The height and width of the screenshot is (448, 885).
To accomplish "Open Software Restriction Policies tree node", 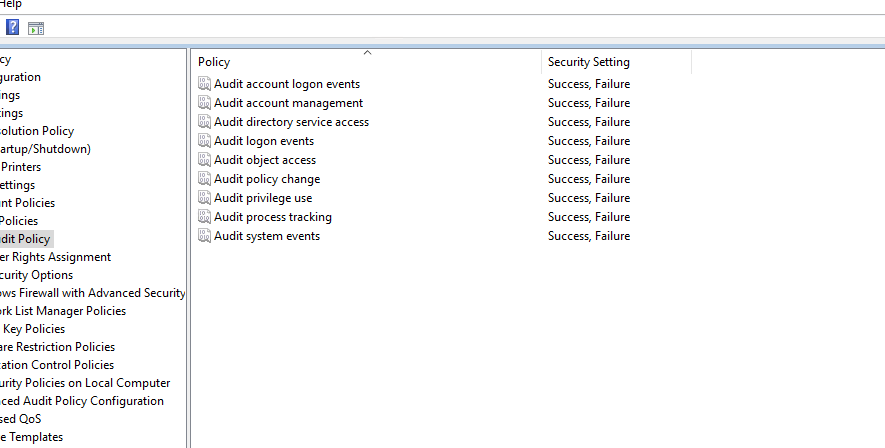I will coord(57,347).
